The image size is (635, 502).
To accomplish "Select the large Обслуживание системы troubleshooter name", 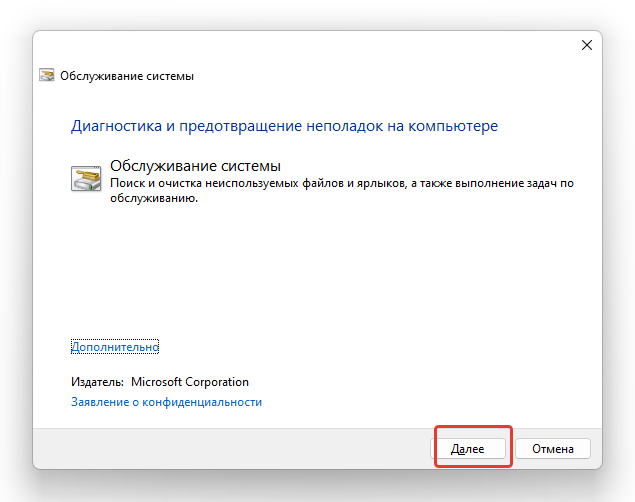I will click(195, 166).
